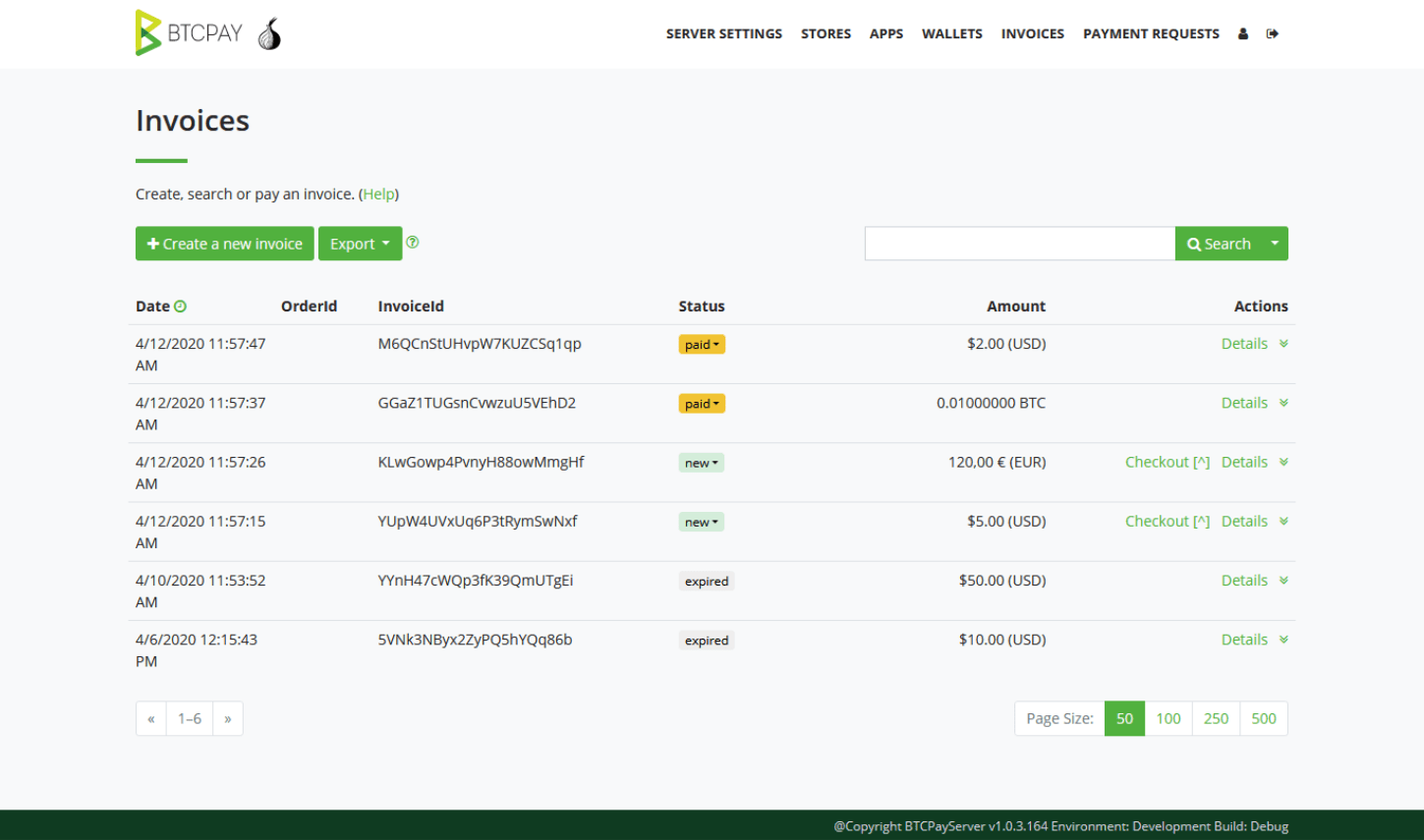
Task: Click the logout icon
Action: pyautogui.click(x=1272, y=32)
